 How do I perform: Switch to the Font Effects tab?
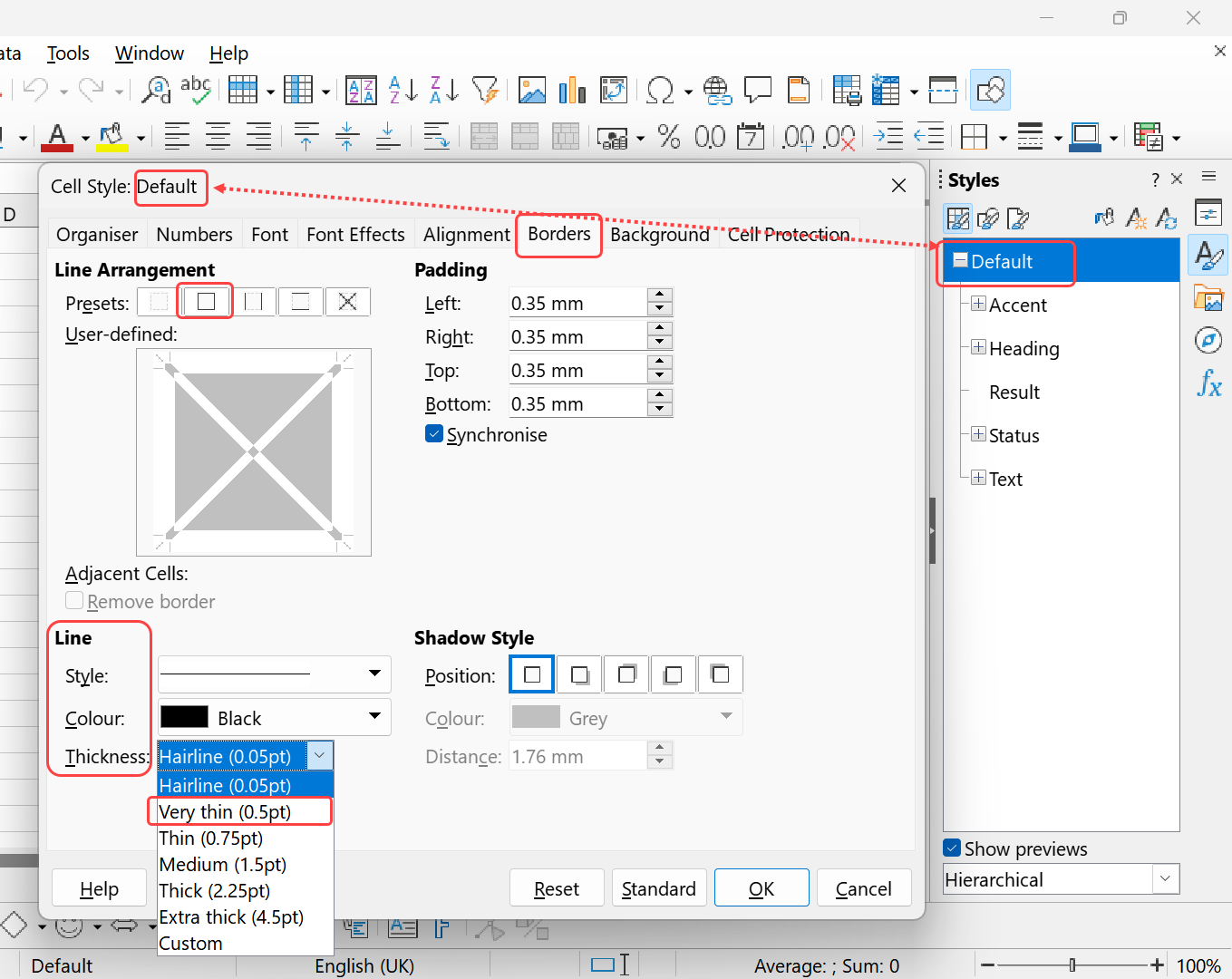(355, 234)
